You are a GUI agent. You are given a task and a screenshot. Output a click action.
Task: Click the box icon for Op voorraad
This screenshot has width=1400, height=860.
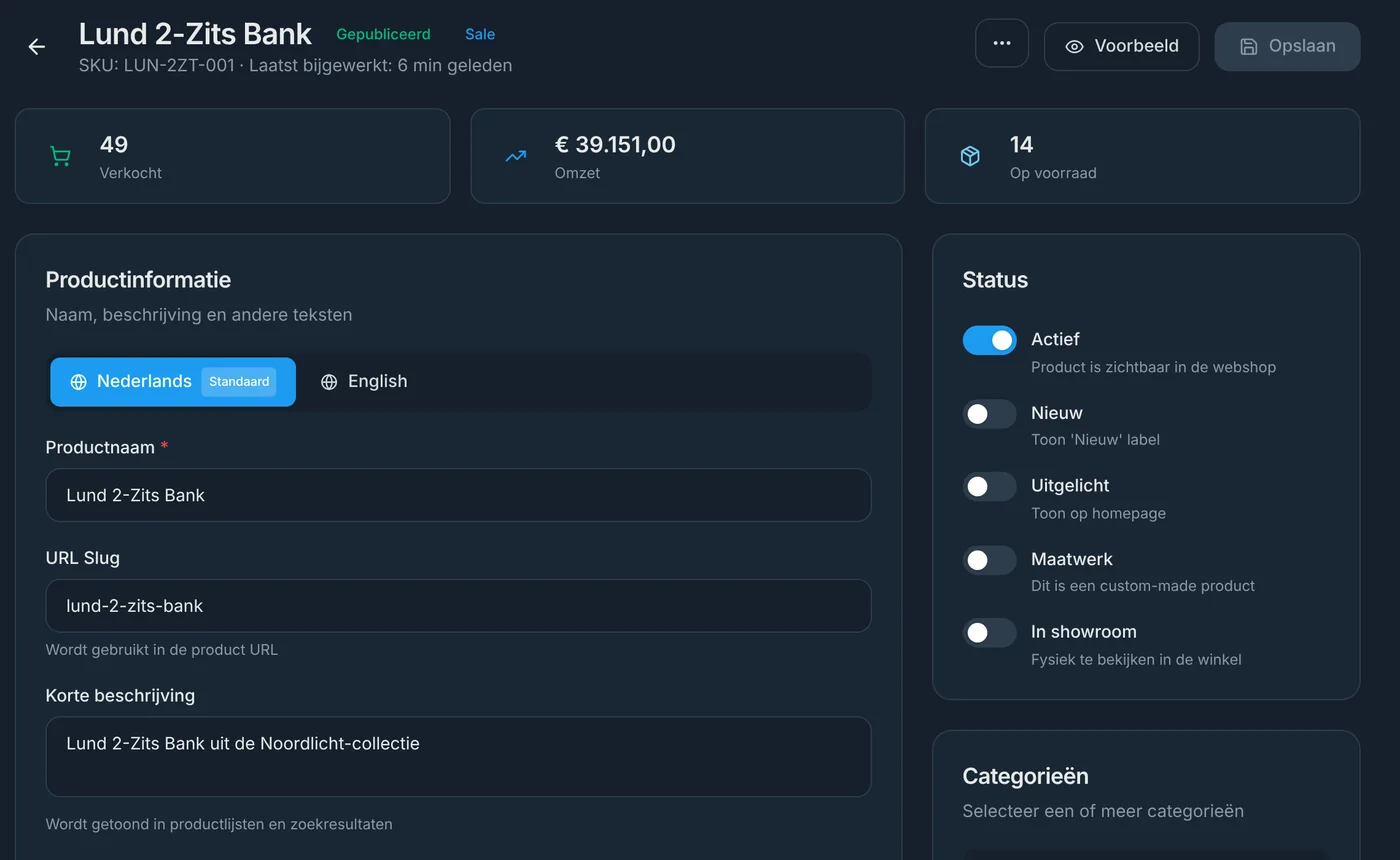(970, 157)
